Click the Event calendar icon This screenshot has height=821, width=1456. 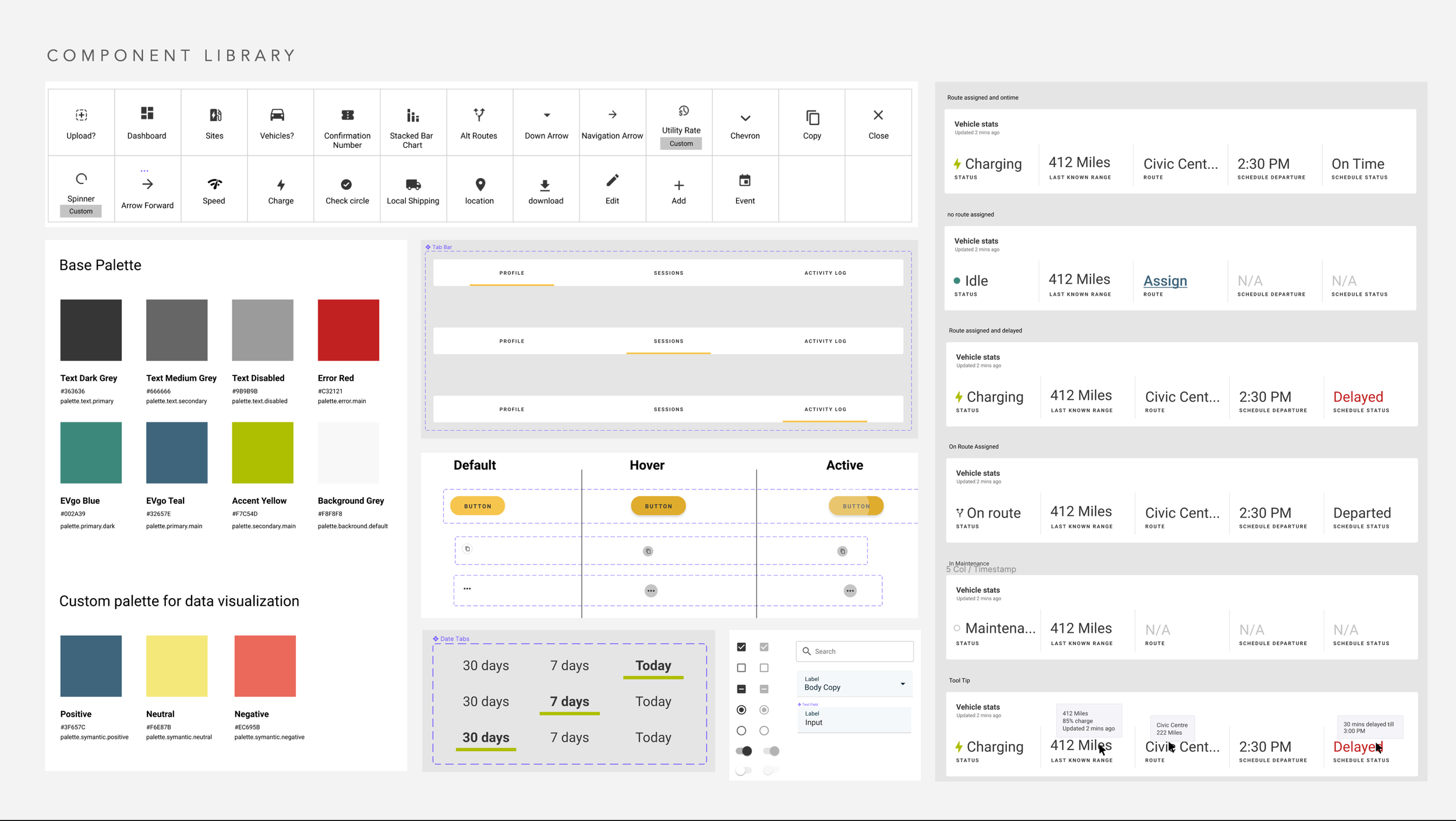744,181
